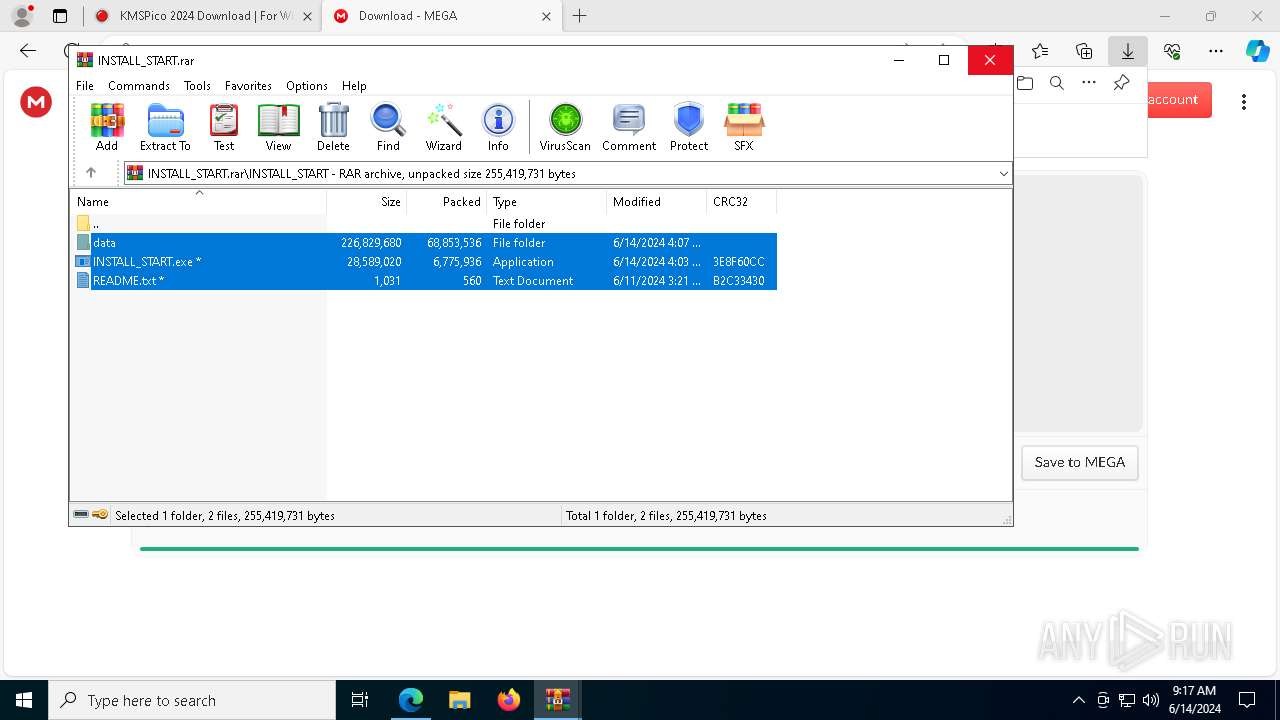Launch the Wizard tool

tap(443, 127)
